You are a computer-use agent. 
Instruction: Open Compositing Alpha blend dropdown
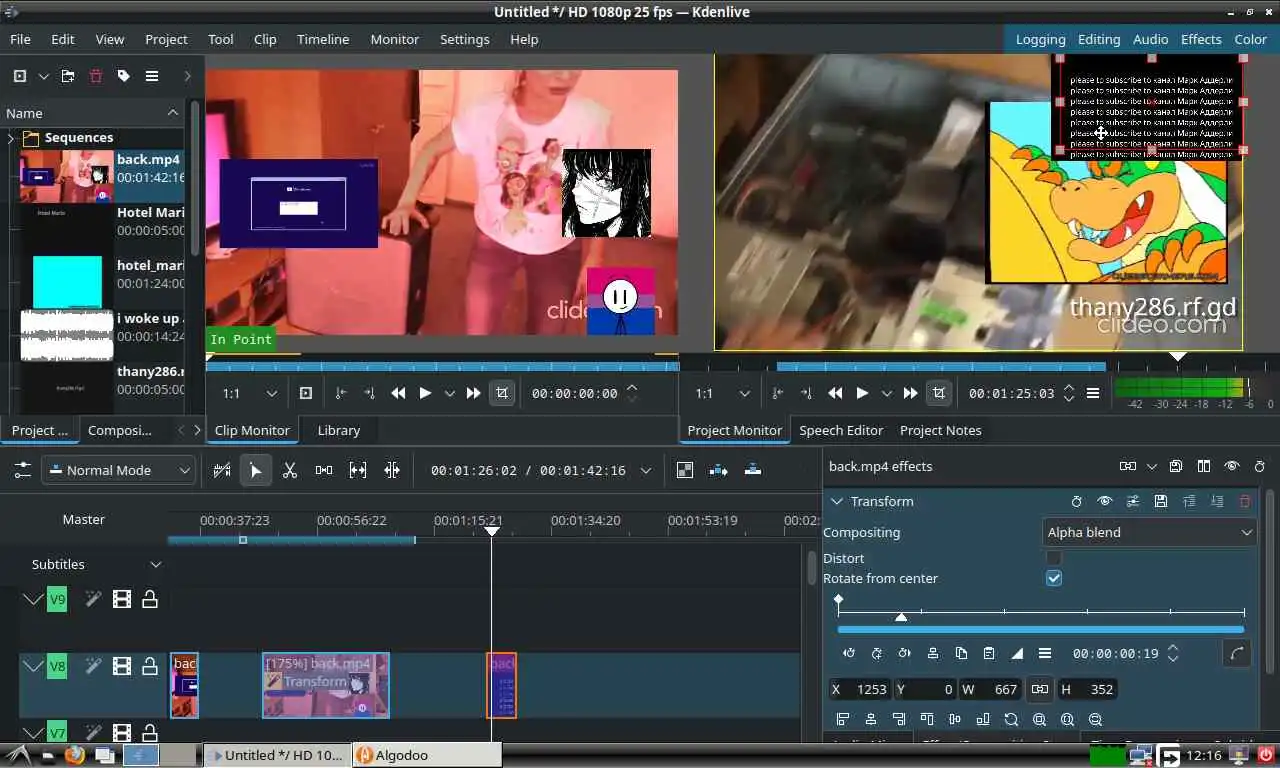tap(1149, 532)
